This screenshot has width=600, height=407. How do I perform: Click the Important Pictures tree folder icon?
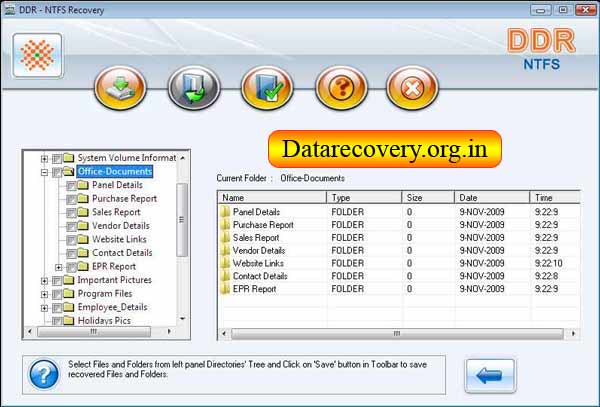click(x=68, y=280)
